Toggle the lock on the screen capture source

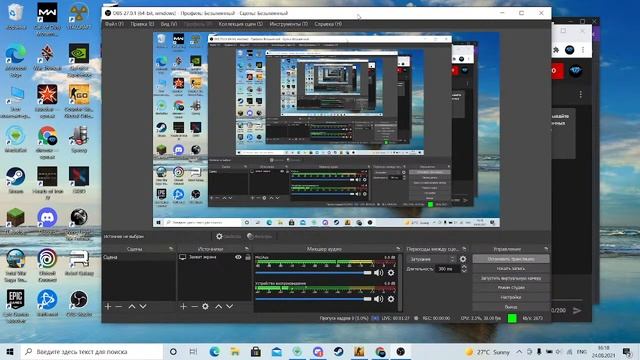pyautogui.click(x=248, y=257)
